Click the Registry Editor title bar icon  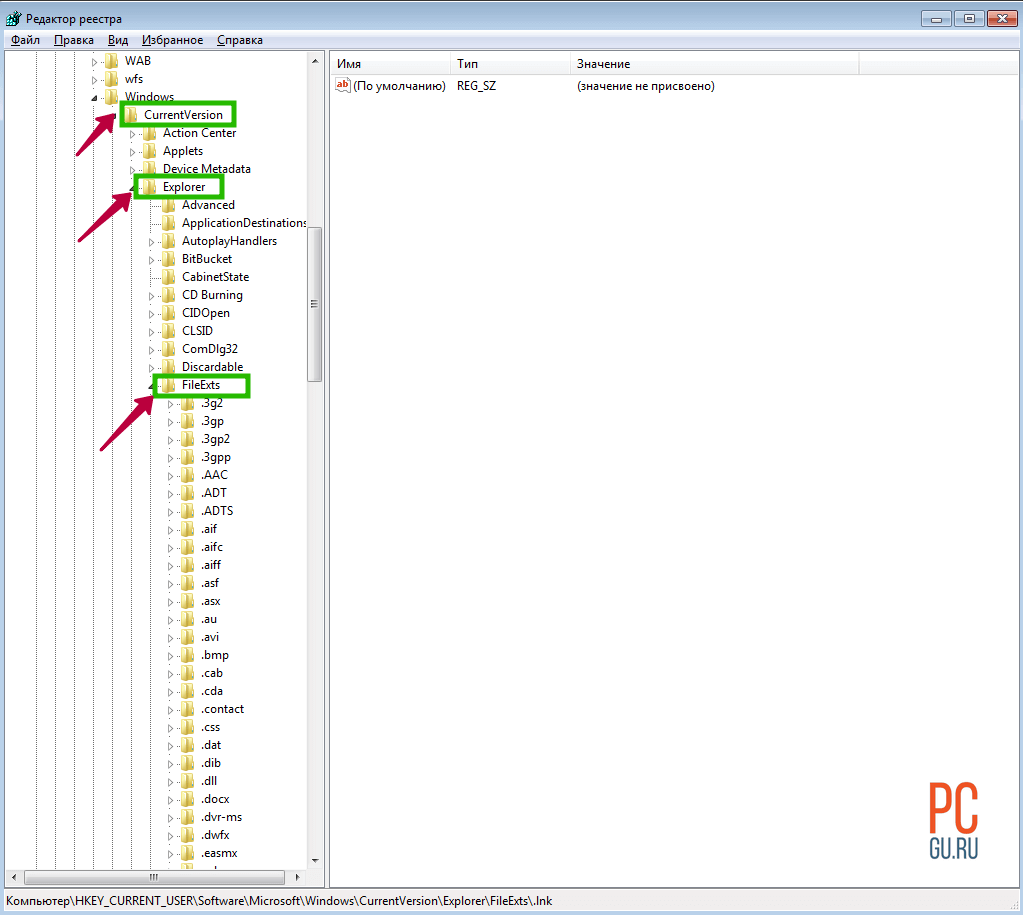pos(13,18)
